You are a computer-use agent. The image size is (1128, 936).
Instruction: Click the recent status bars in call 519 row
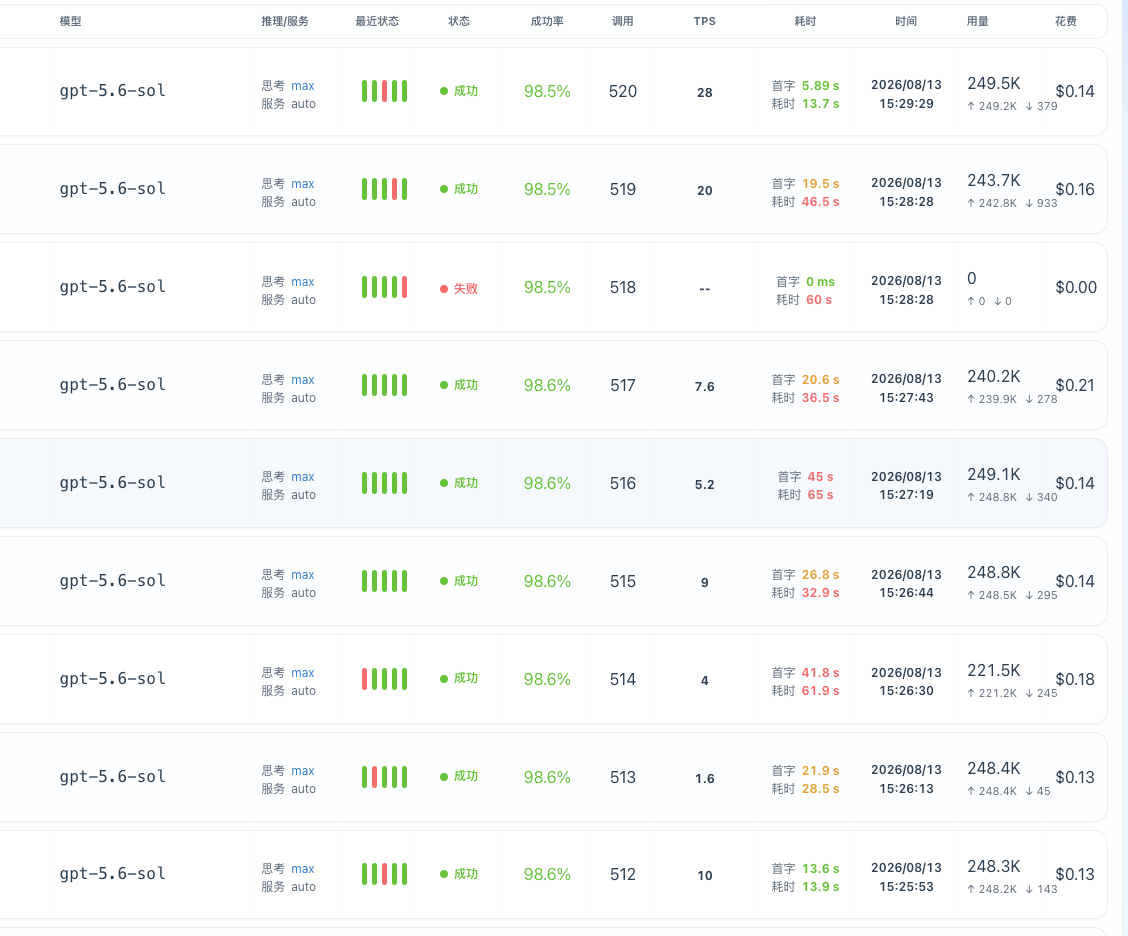click(384, 189)
